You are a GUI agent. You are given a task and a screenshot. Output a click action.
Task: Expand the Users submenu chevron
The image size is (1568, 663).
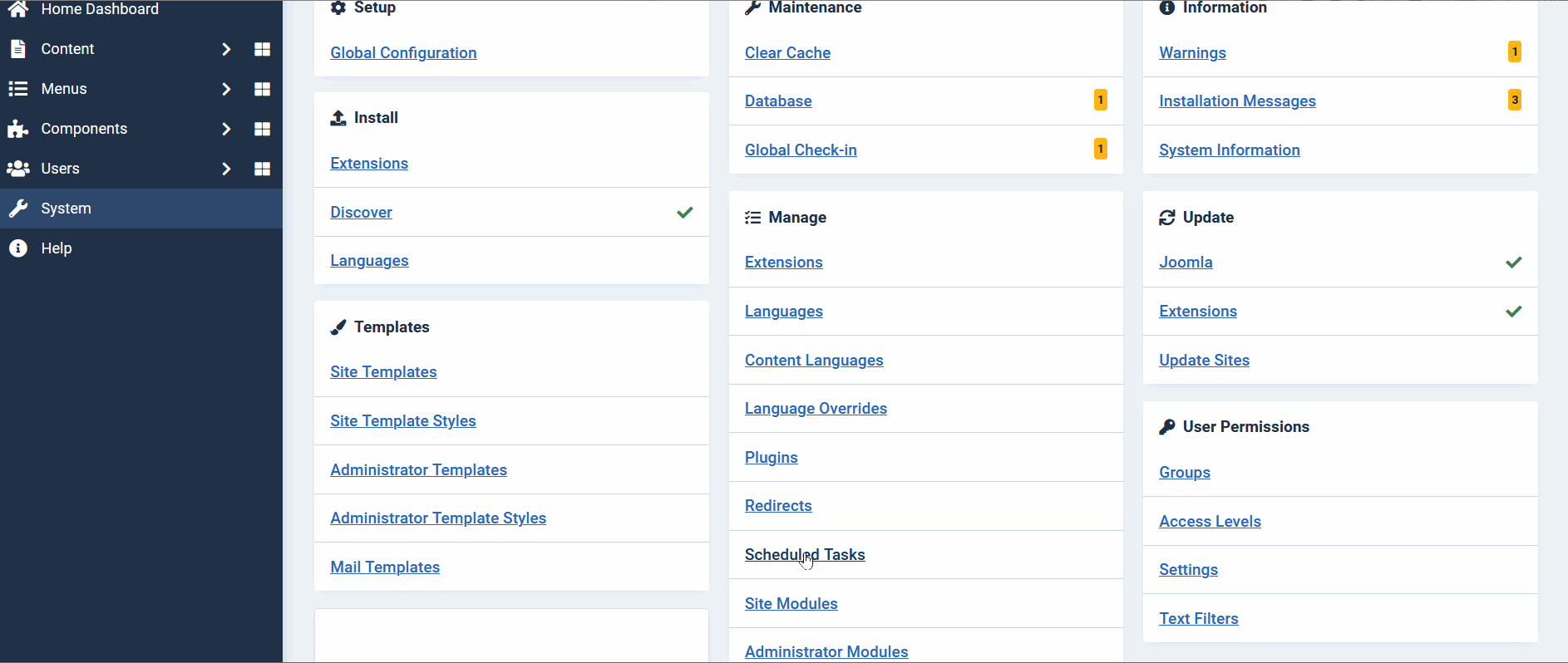click(226, 169)
